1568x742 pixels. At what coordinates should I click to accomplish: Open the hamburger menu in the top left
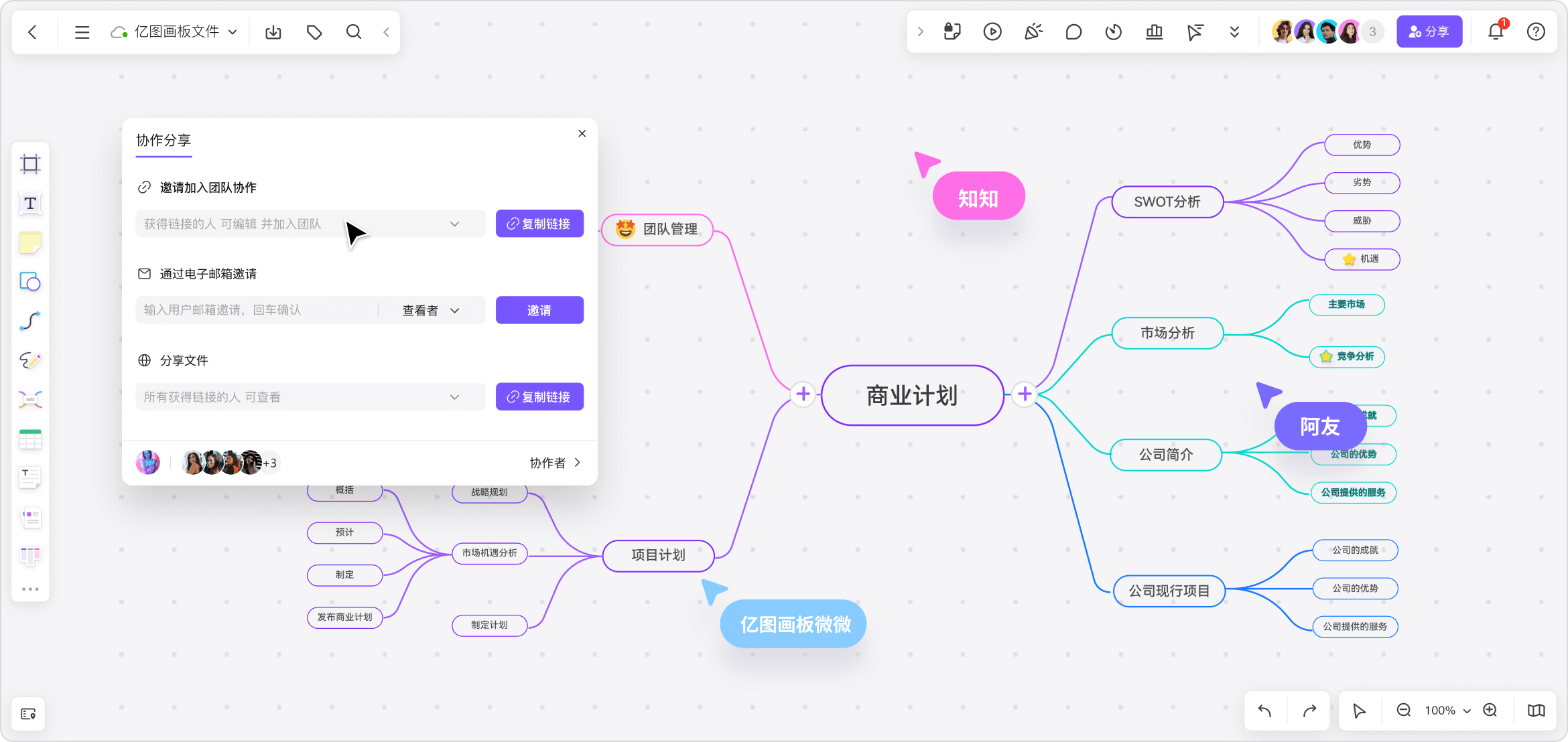(x=82, y=31)
